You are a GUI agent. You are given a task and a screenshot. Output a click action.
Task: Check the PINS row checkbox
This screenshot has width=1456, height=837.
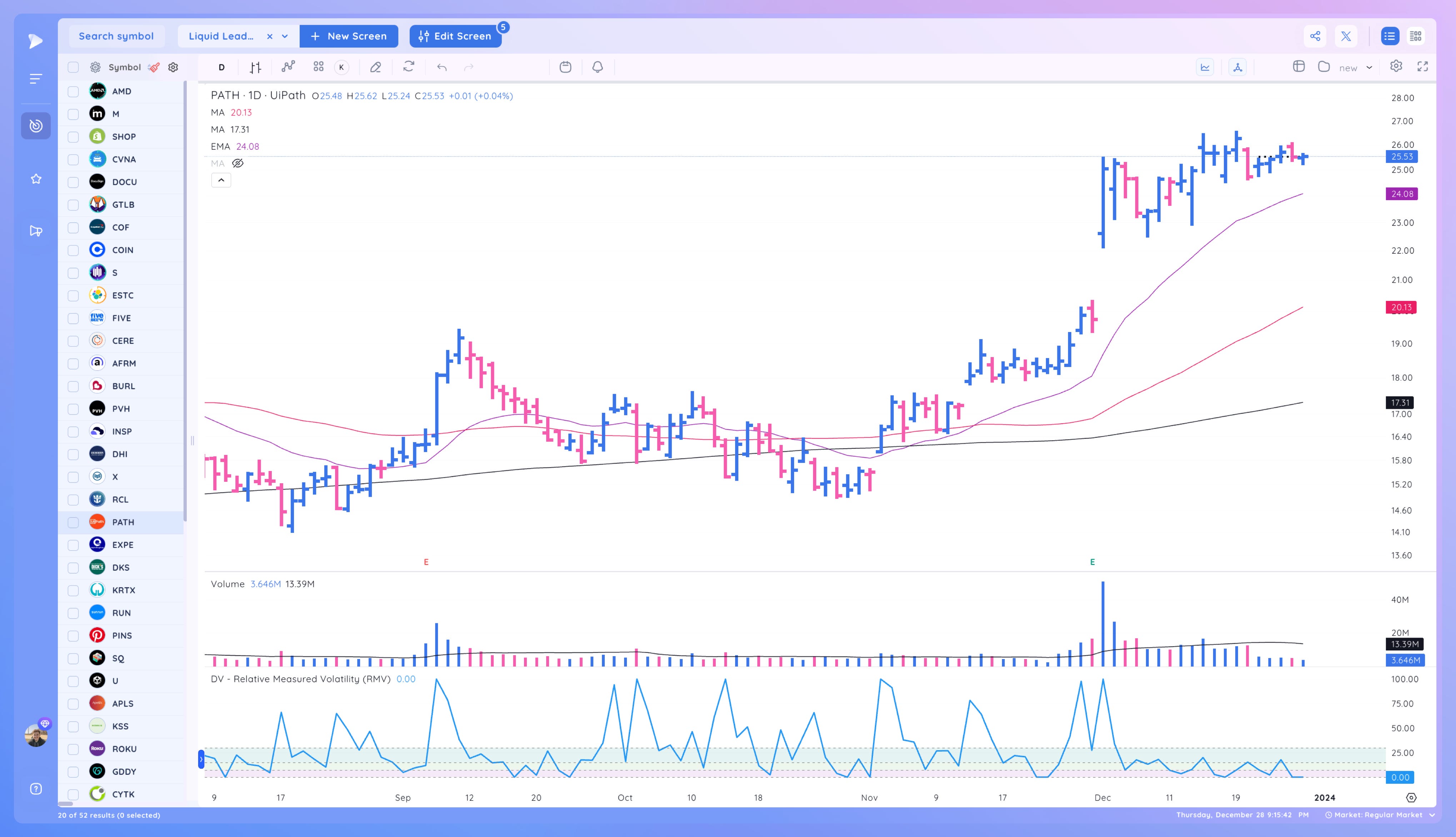tap(73, 636)
